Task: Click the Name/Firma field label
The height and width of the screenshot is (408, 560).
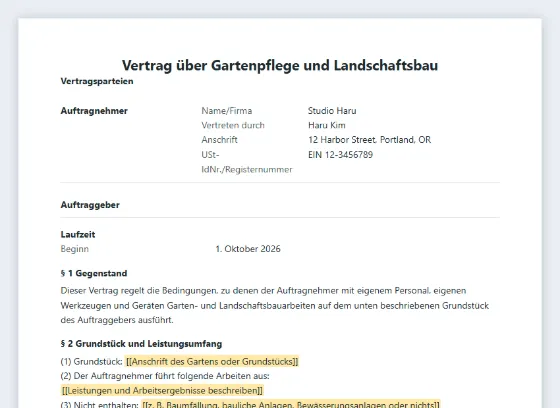Action: pyautogui.click(x=227, y=111)
